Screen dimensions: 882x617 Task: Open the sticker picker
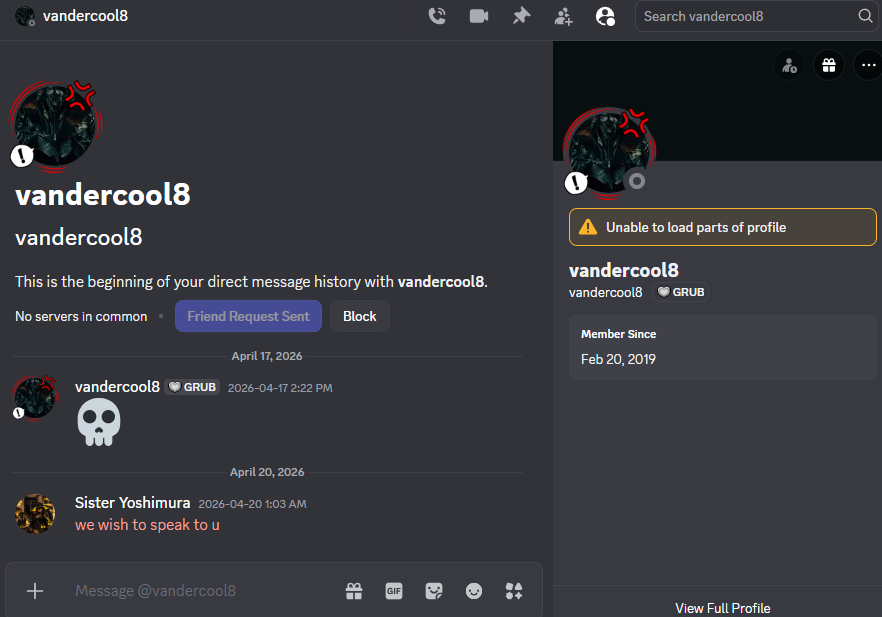(x=434, y=591)
